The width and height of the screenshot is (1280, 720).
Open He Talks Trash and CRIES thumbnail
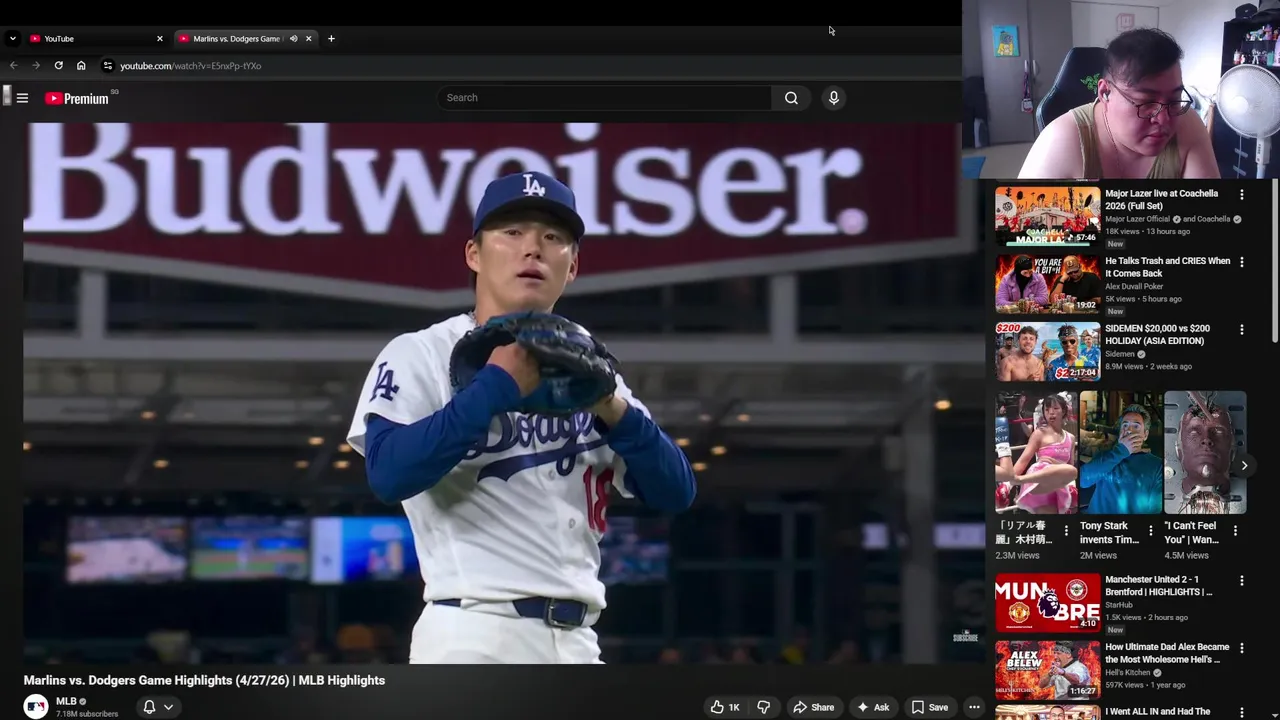[1047, 283]
